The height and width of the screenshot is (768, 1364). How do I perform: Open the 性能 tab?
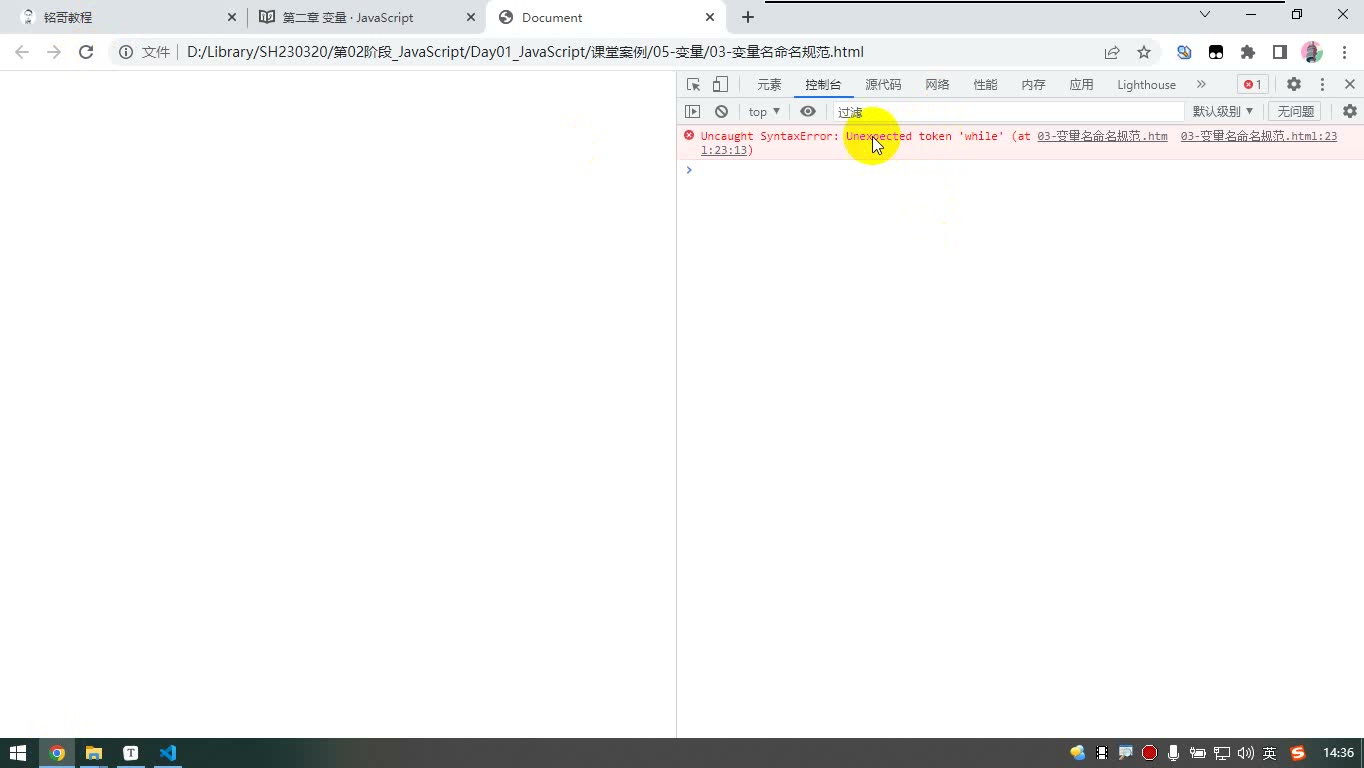[x=985, y=85]
